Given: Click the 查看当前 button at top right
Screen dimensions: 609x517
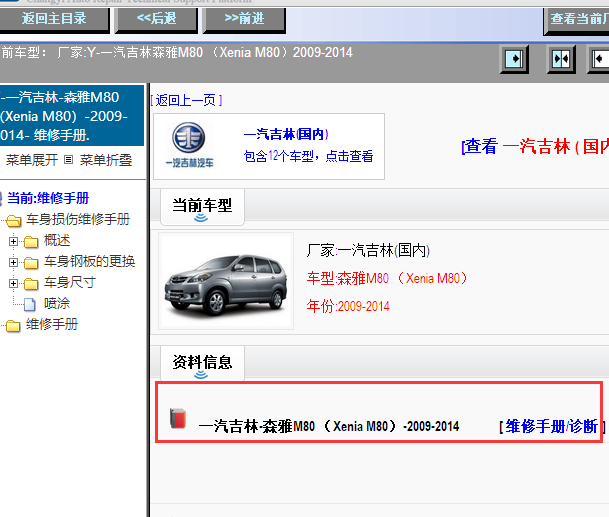Looking at the screenshot, I should pyautogui.click(x=577, y=20).
